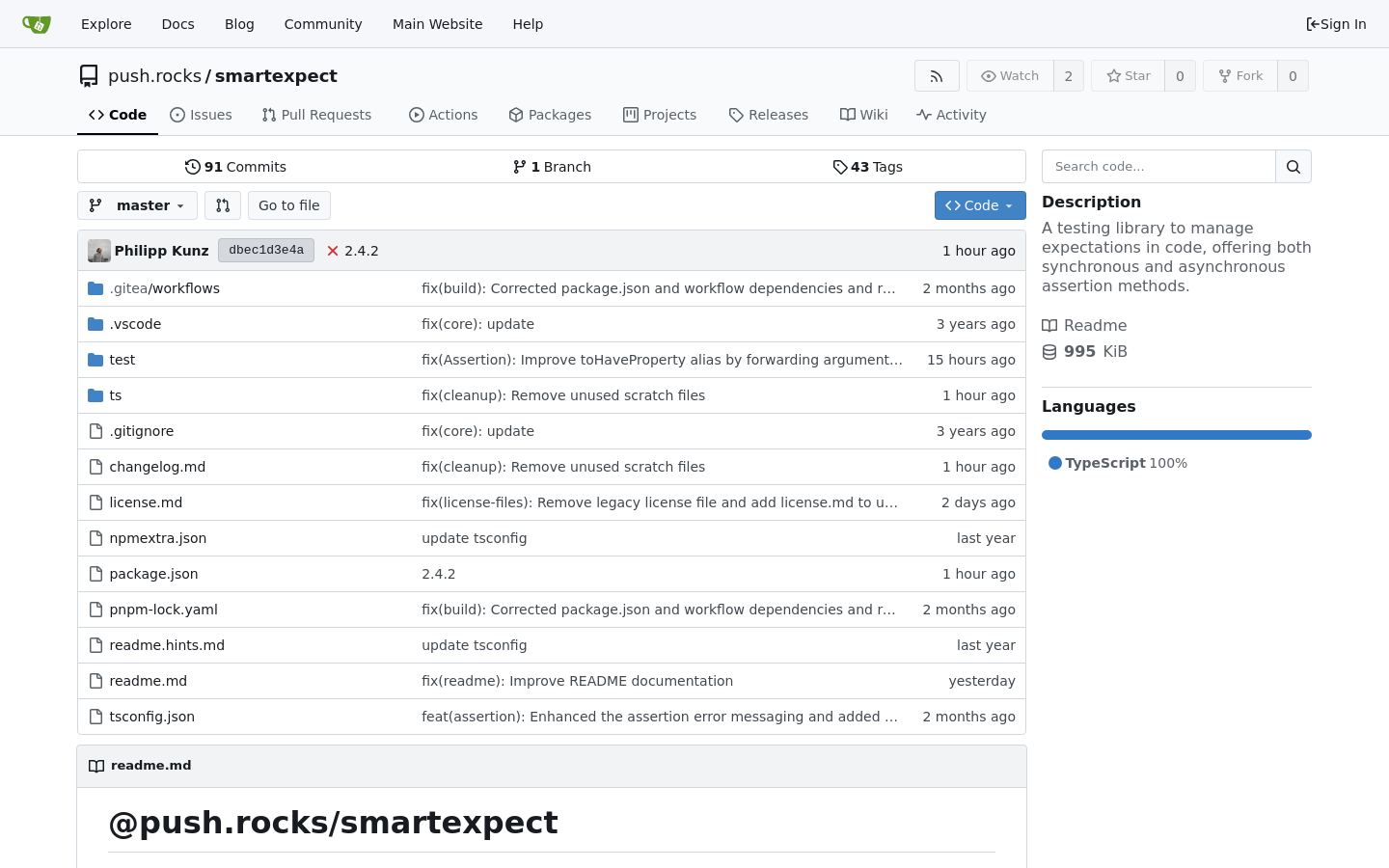This screenshot has height=868, width=1389.
Task: Open the 91 Commits link
Action: click(235, 167)
